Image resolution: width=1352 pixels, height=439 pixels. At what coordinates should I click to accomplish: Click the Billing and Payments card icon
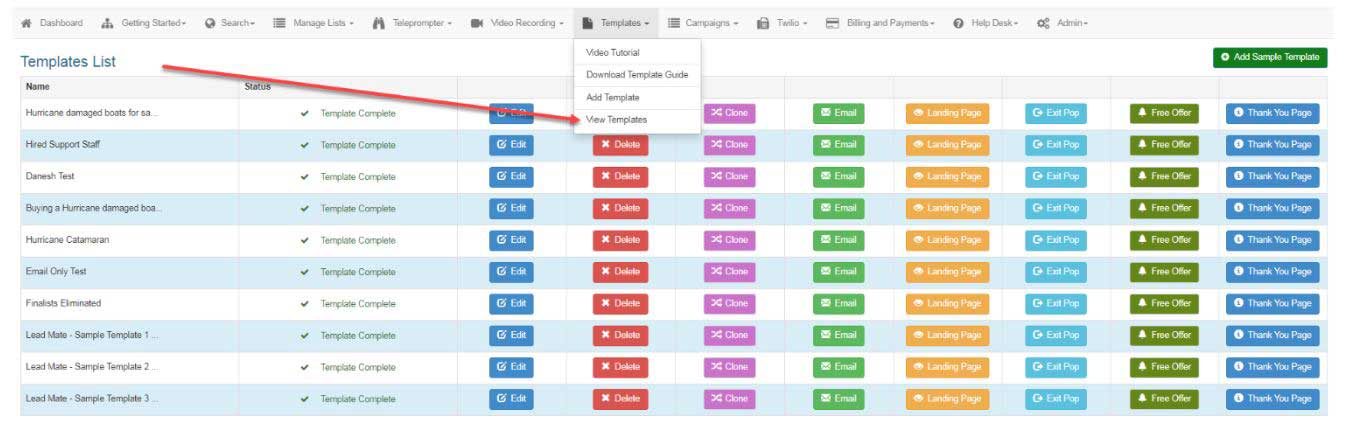coord(832,23)
